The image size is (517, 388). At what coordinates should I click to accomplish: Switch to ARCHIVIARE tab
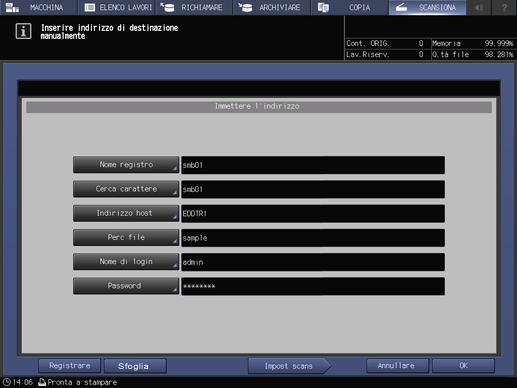pos(272,7)
